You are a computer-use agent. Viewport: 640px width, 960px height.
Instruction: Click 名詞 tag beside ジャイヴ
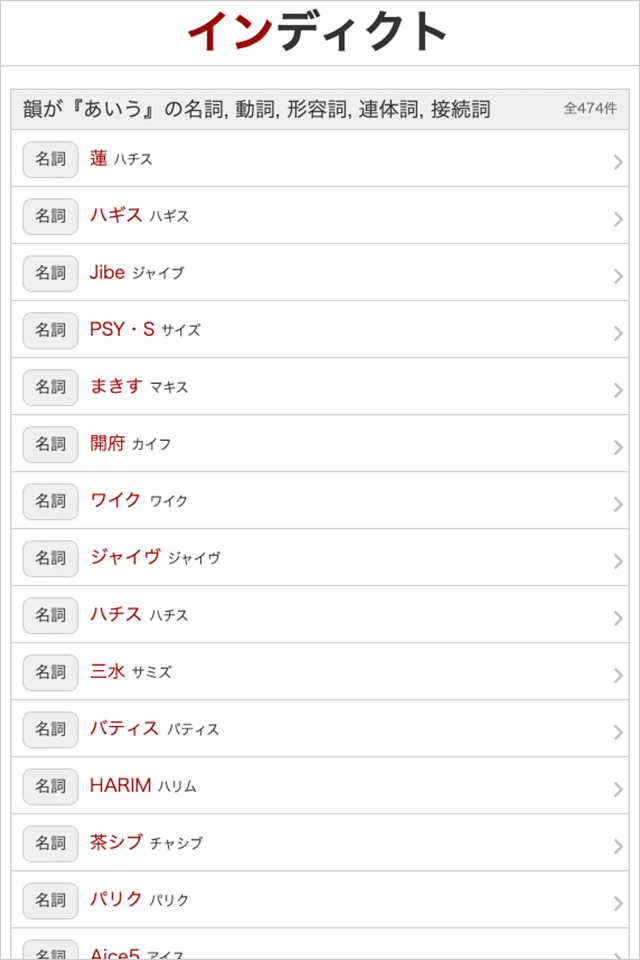click(x=50, y=558)
